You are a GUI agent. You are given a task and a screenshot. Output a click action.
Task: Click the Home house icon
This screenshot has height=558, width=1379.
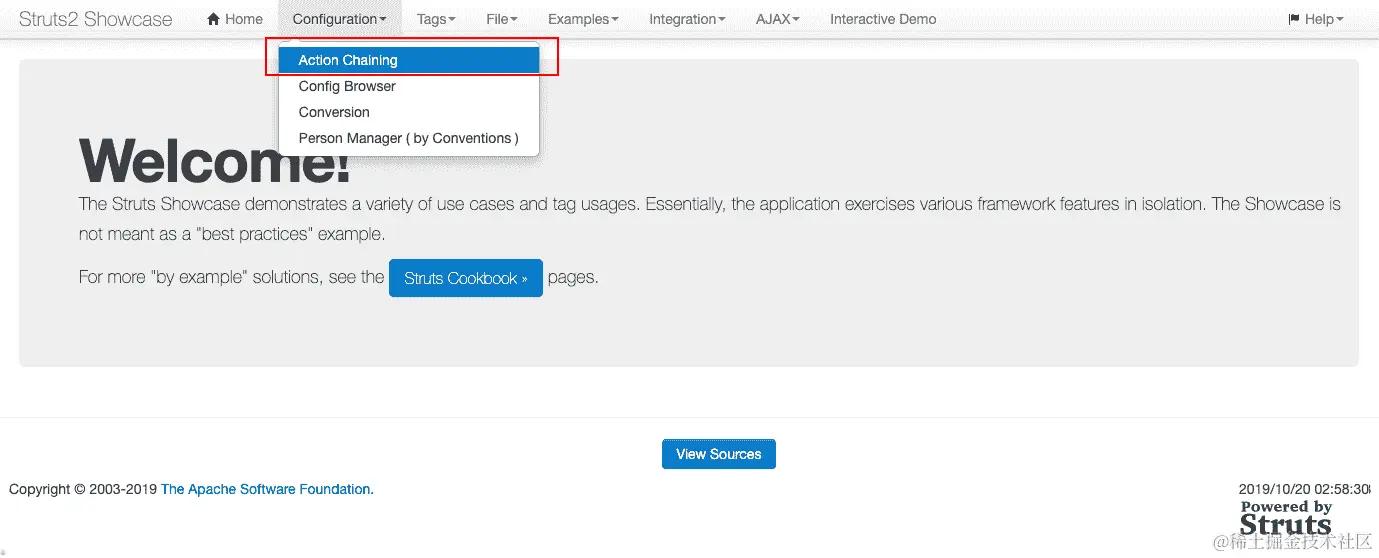tap(213, 19)
